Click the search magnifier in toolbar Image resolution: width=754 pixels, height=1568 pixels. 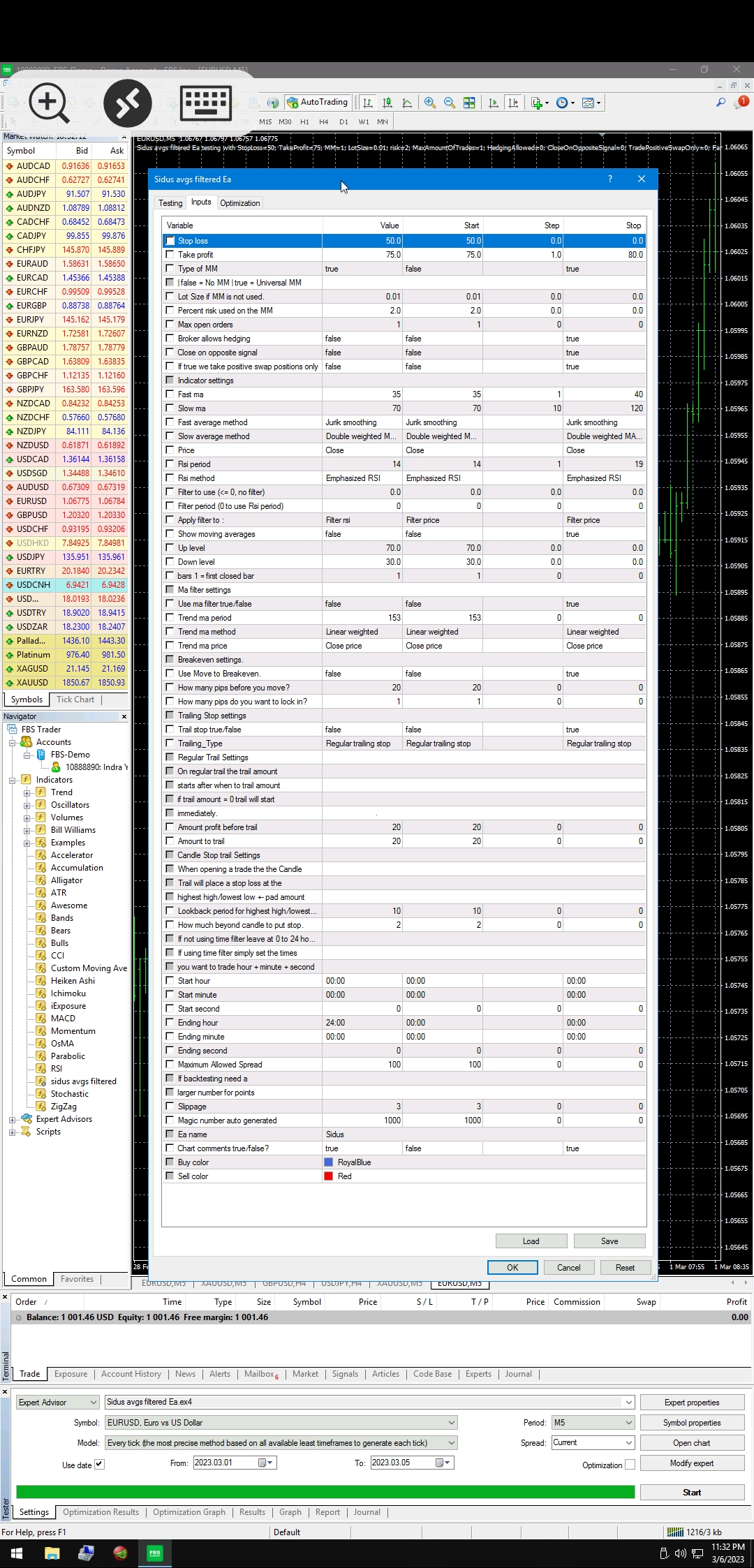click(x=720, y=103)
